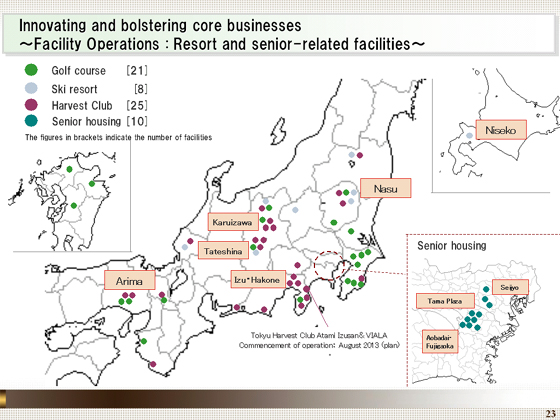
Task: Select the Tama Plaza label box
Action: (x=445, y=301)
